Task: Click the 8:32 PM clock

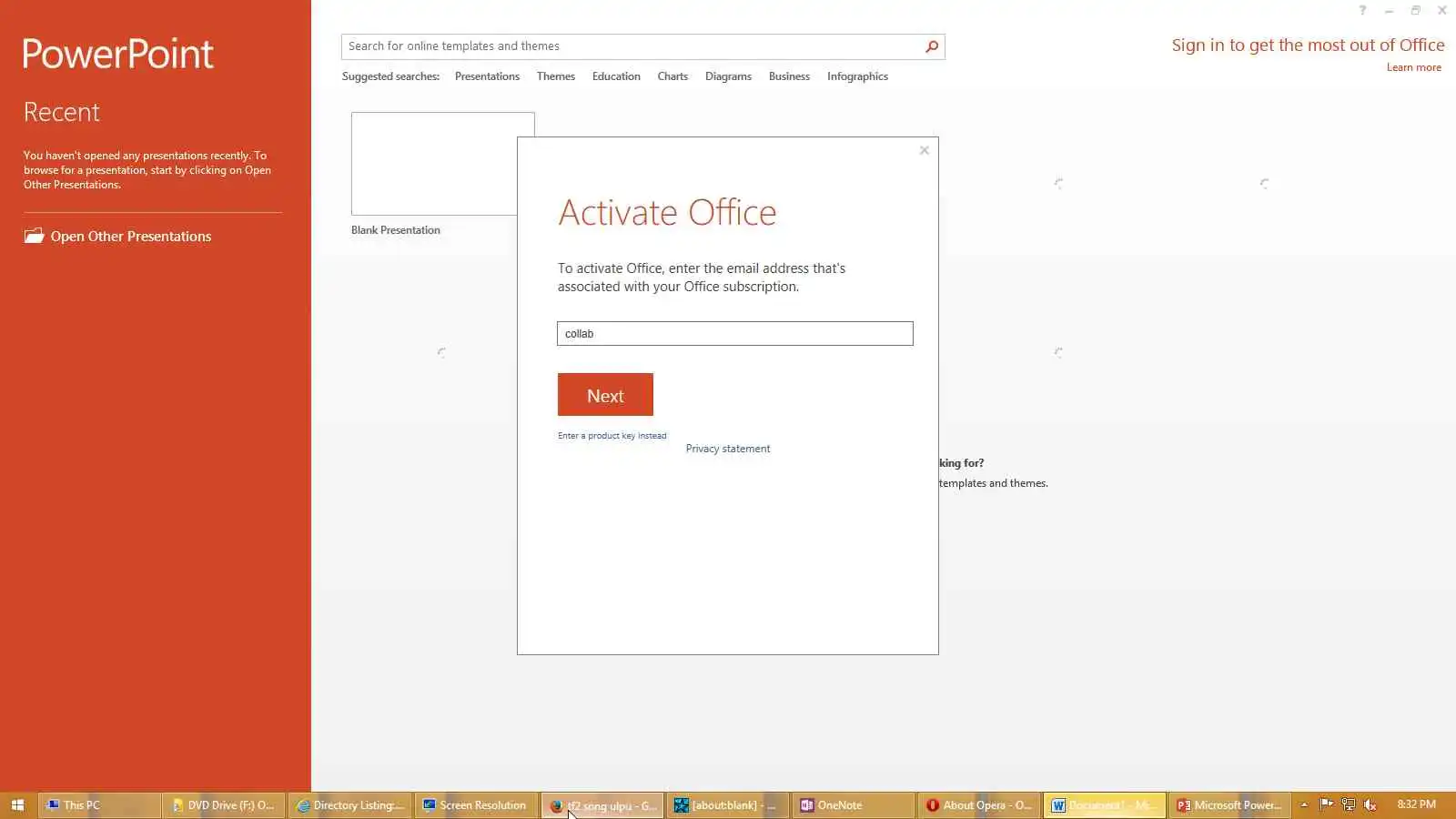Action: (1416, 804)
